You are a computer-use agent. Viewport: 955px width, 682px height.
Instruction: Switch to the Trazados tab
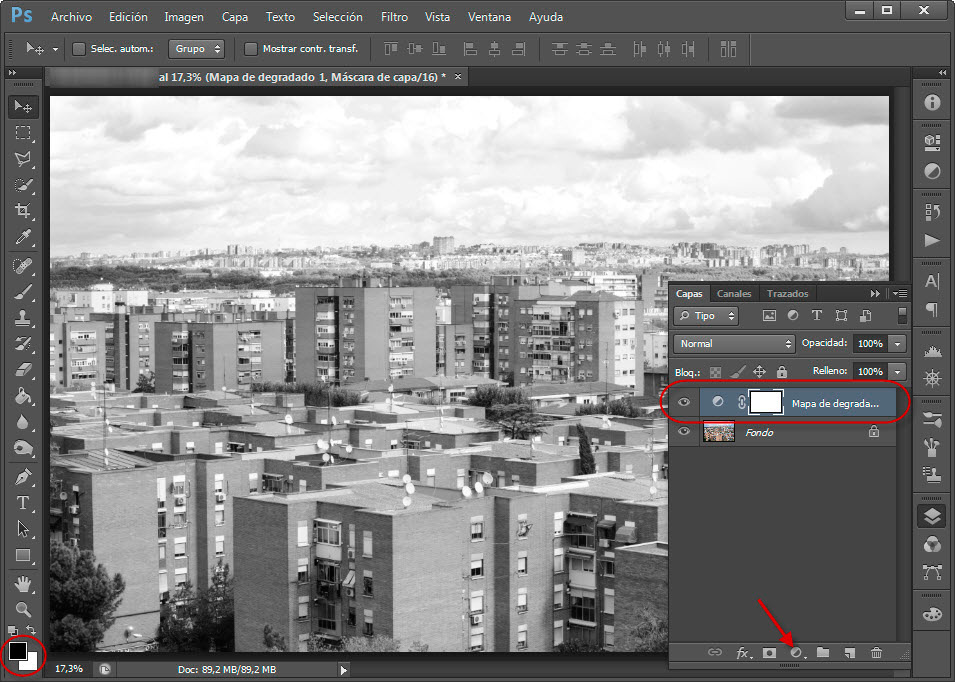787,294
